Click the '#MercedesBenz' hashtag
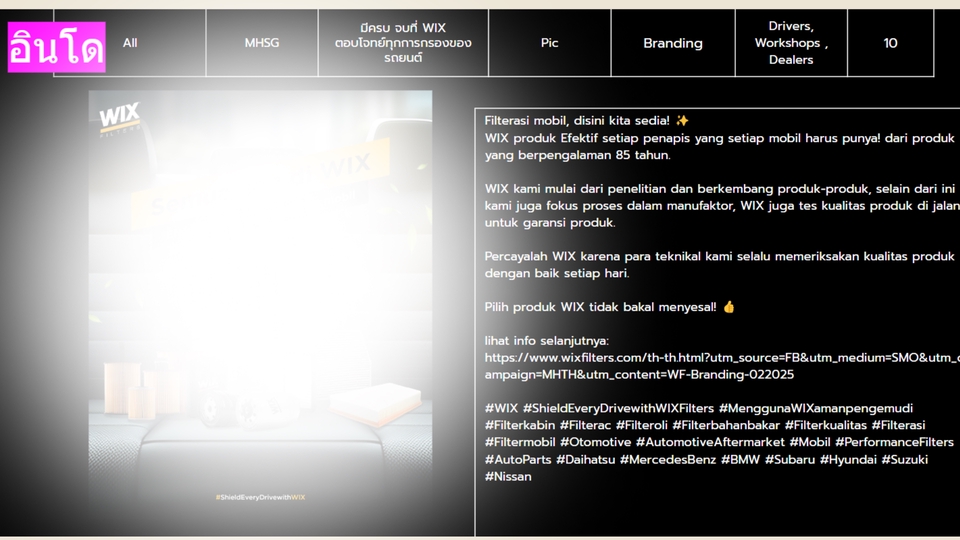Screen dimensions: 960x540 pyautogui.click(x=668, y=460)
